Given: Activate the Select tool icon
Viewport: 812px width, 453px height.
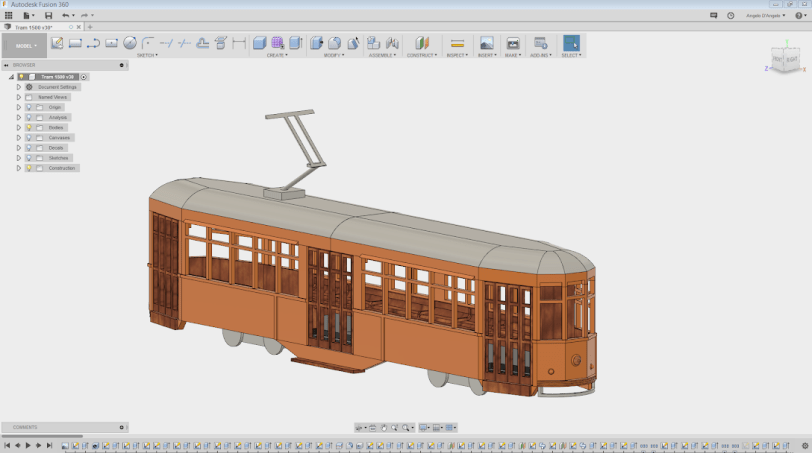Looking at the screenshot, I should coord(571,43).
